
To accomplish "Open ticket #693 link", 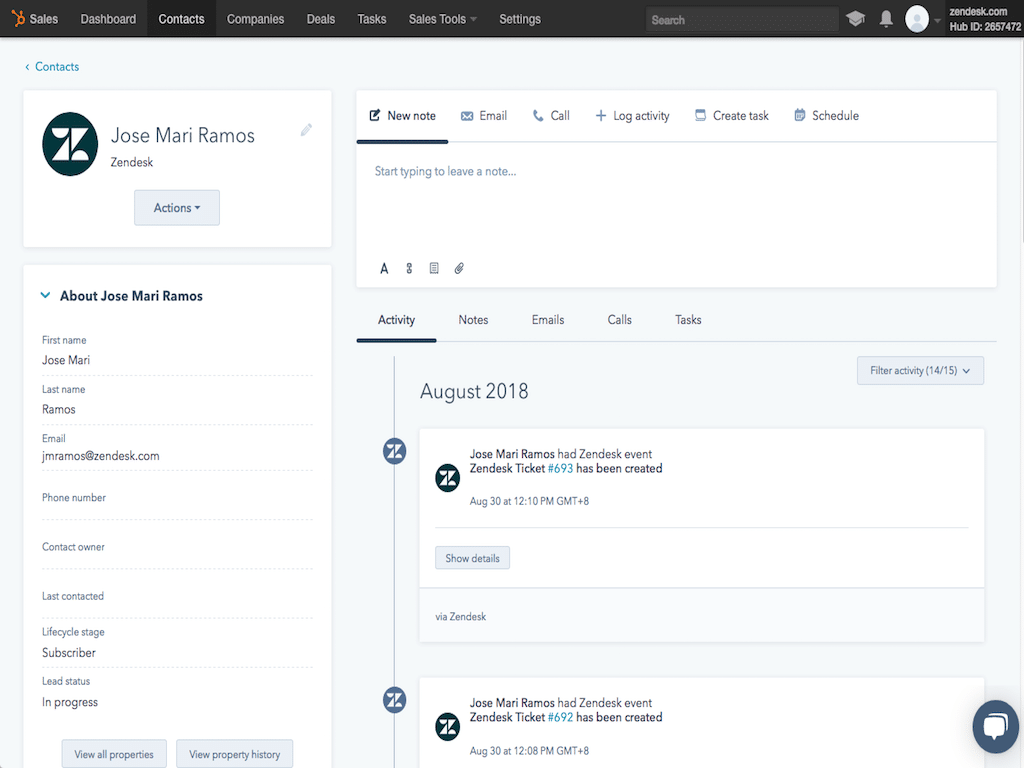I will 560,468.
